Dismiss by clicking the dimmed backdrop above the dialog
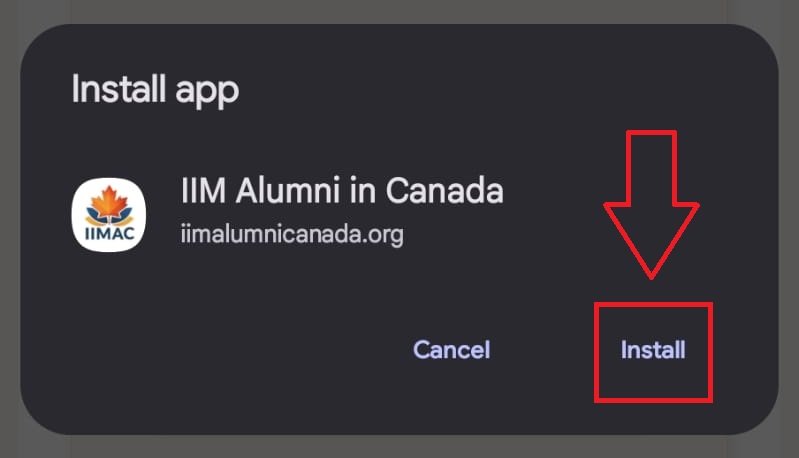Image resolution: width=799 pixels, height=458 pixels. click(400, 10)
